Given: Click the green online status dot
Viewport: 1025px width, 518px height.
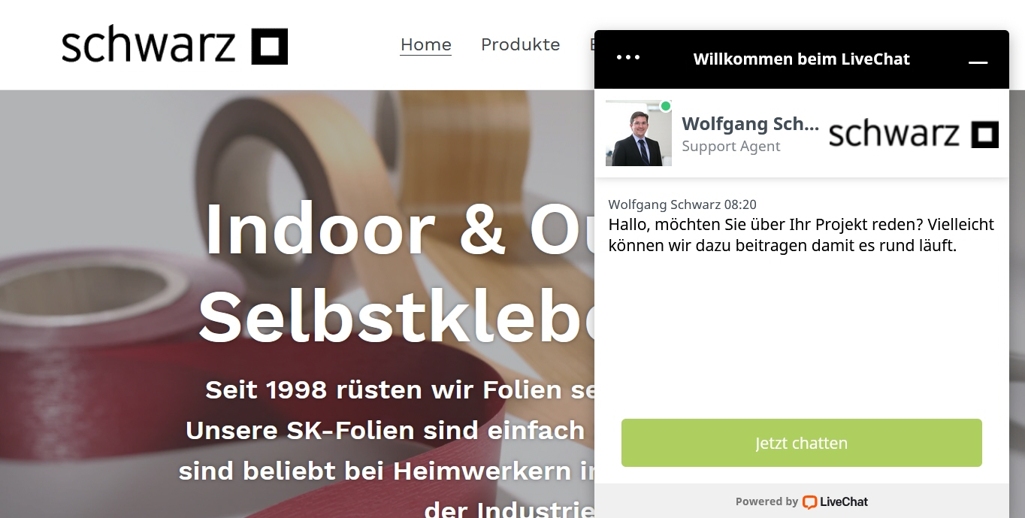Looking at the screenshot, I should (x=665, y=106).
